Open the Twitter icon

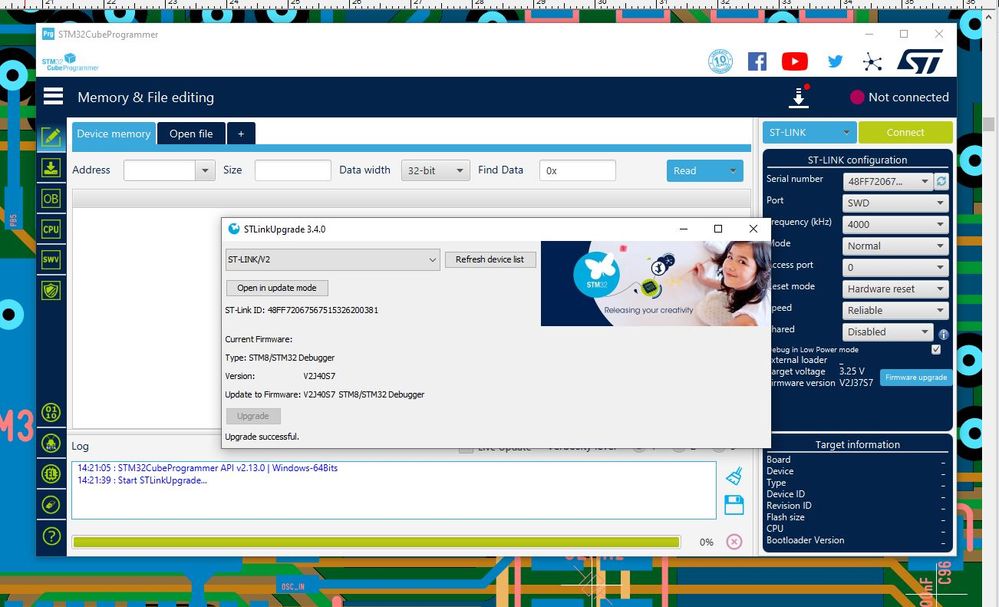pyautogui.click(x=835, y=61)
